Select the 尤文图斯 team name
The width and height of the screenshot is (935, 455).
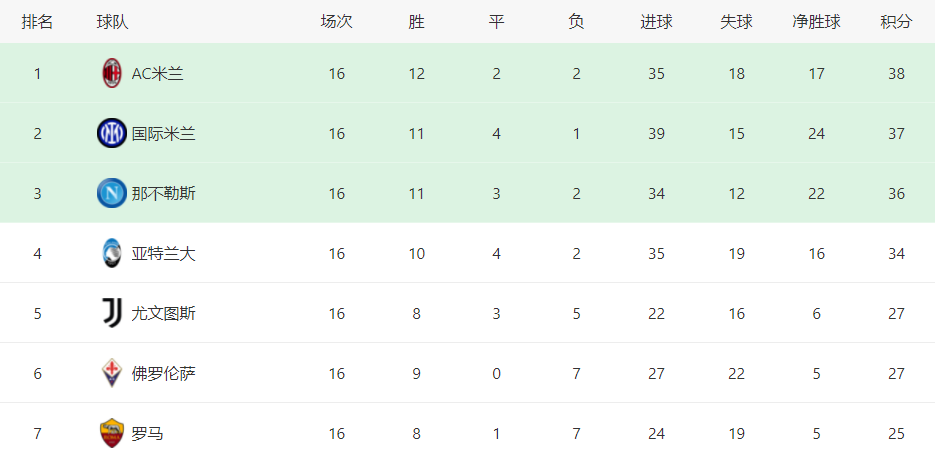163,314
